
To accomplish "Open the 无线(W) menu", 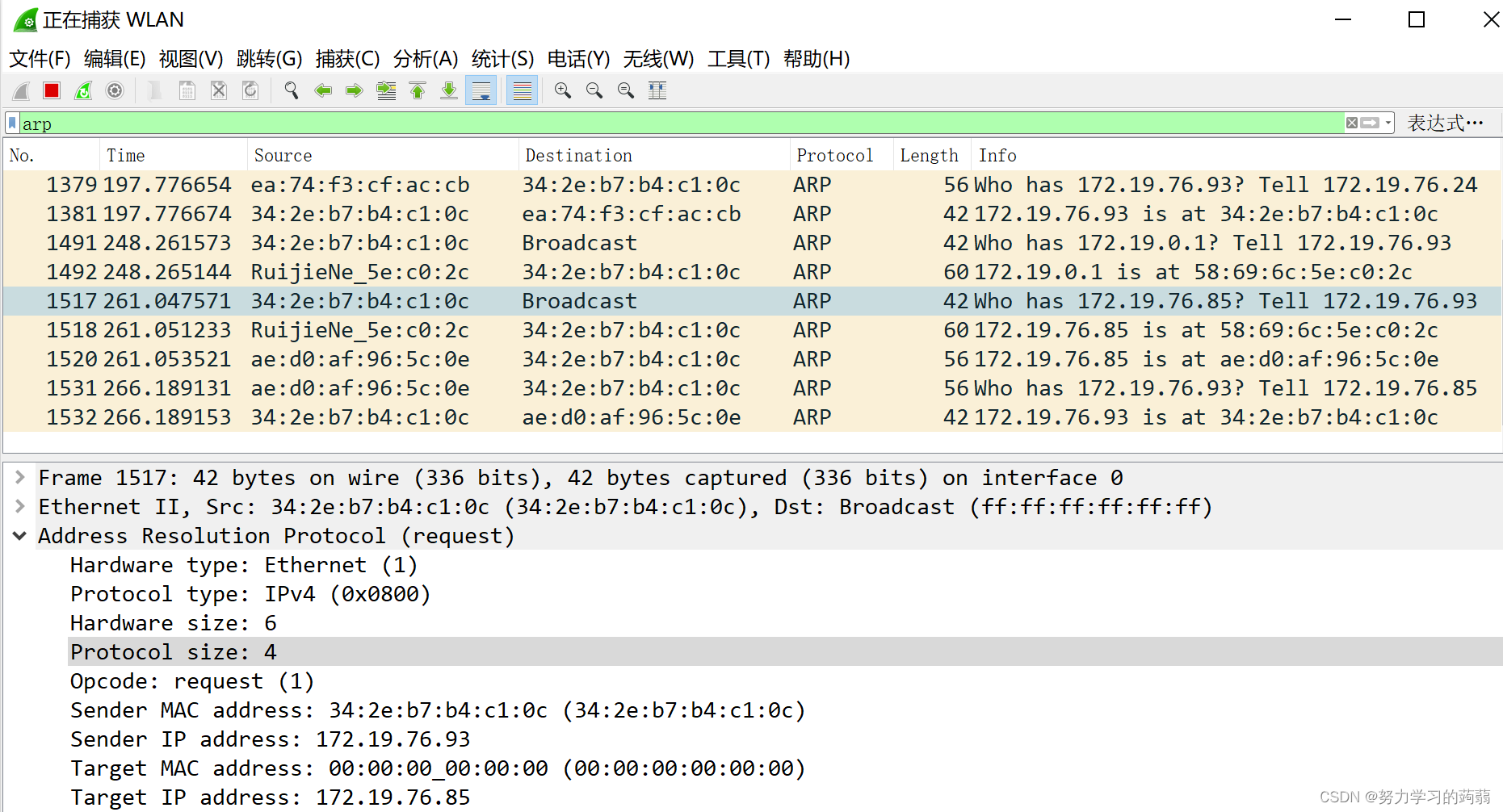I will click(658, 59).
